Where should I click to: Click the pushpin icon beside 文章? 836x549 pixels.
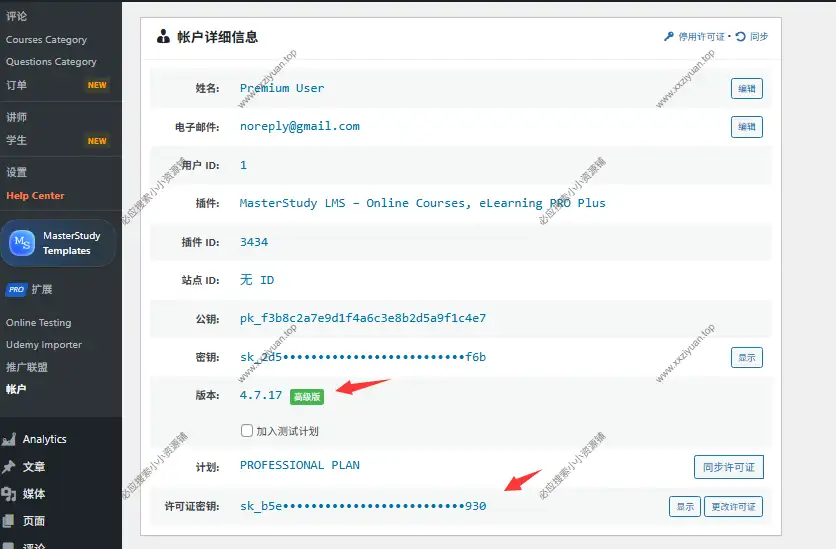[9, 467]
